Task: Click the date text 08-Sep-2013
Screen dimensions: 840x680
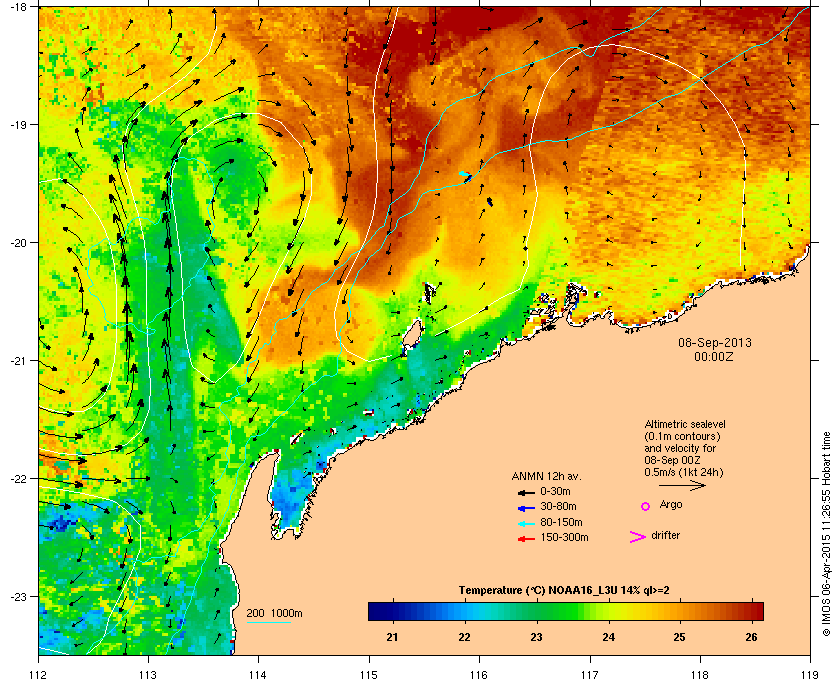Action: tap(715, 343)
